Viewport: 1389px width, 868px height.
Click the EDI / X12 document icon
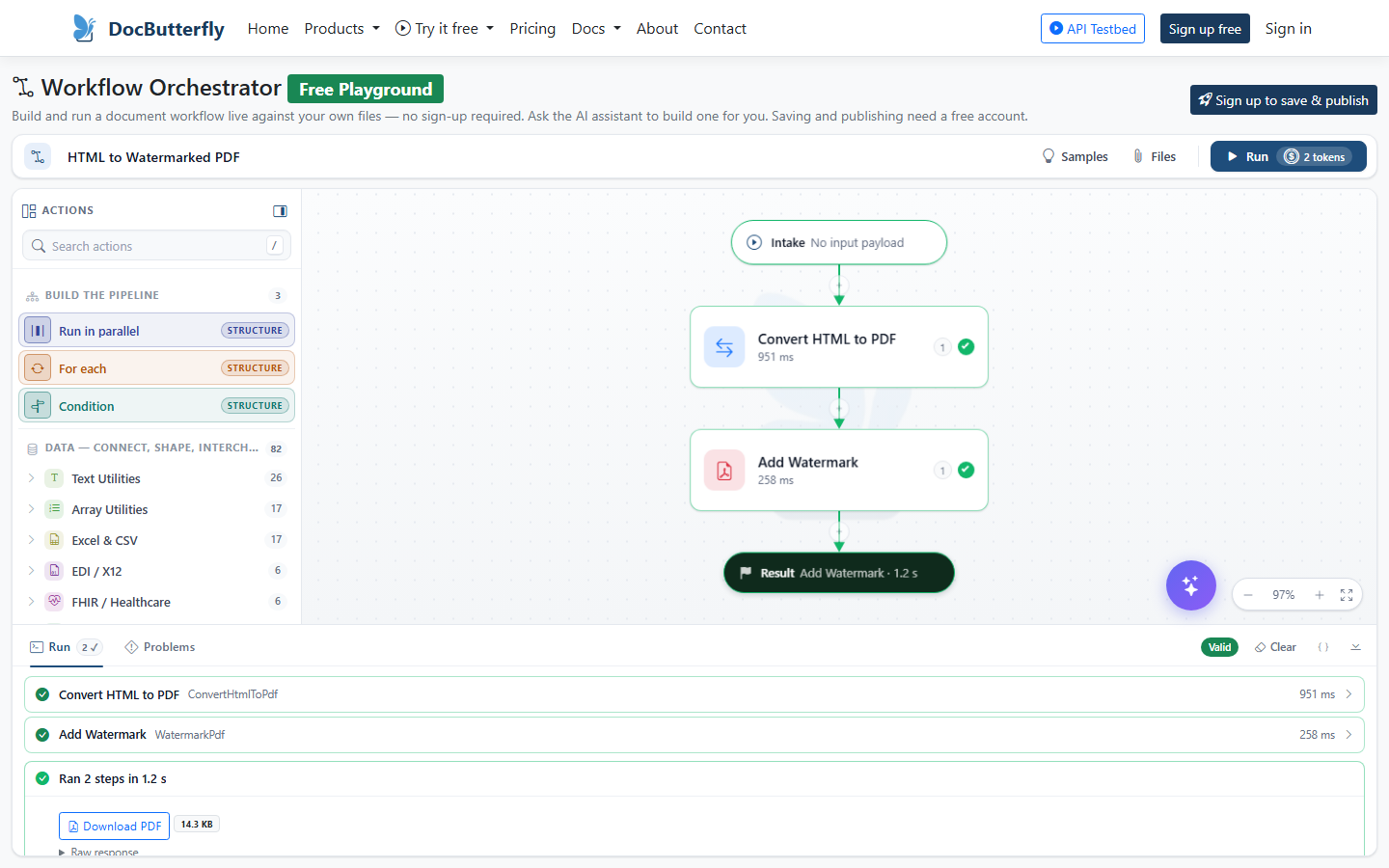click(x=54, y=571)
